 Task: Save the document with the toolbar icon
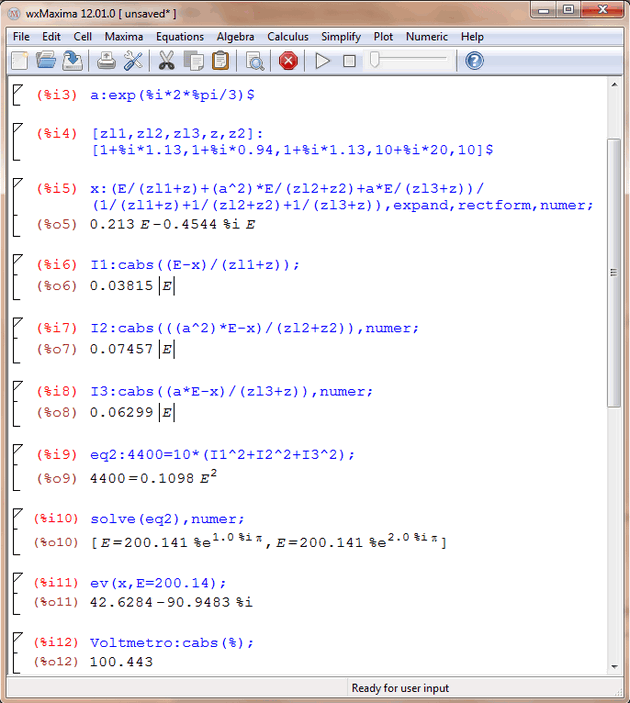coord(72,61)
